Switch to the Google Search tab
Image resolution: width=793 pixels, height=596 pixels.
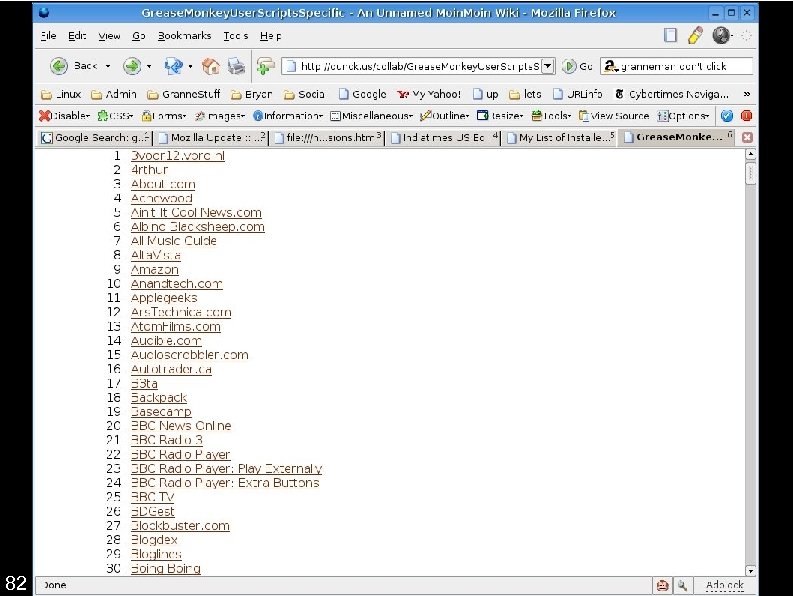[95, 137]
